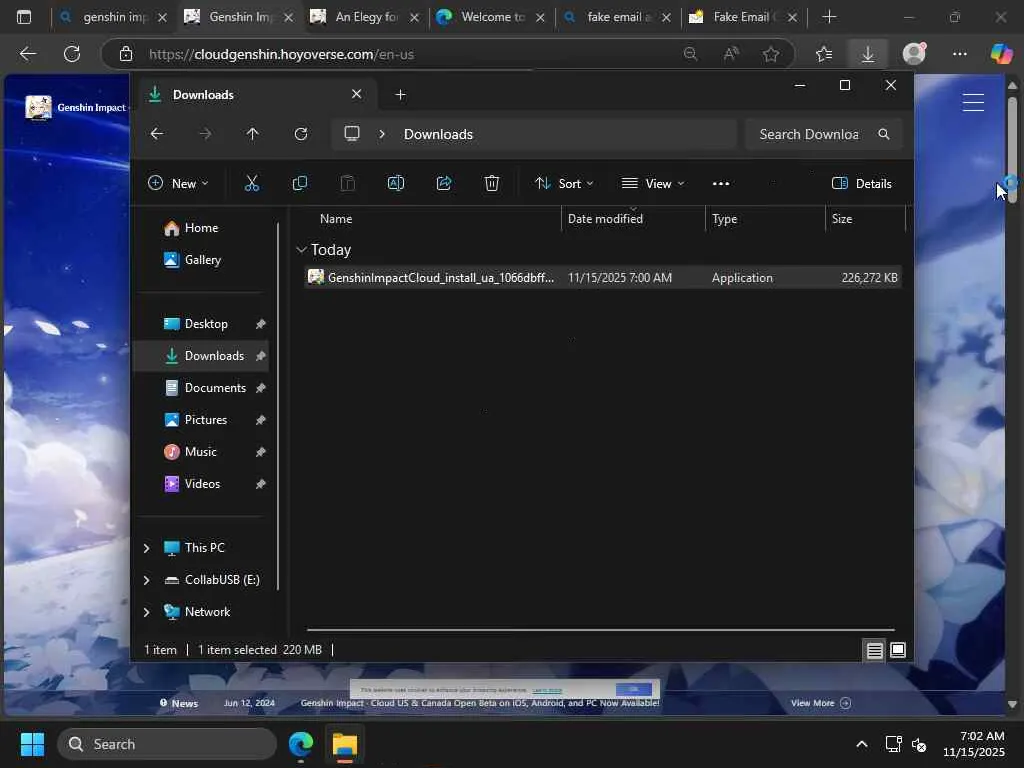The image size is (1024, 768).
Task: Click the search magnifier in Search Downloads box
Action: point(884,134)
